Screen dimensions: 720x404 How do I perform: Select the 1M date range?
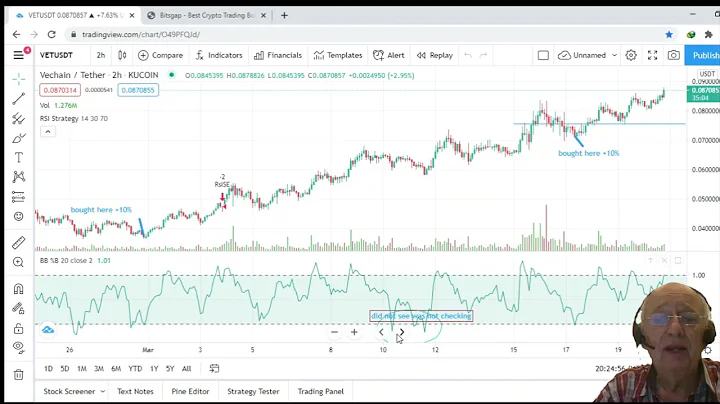82,369
